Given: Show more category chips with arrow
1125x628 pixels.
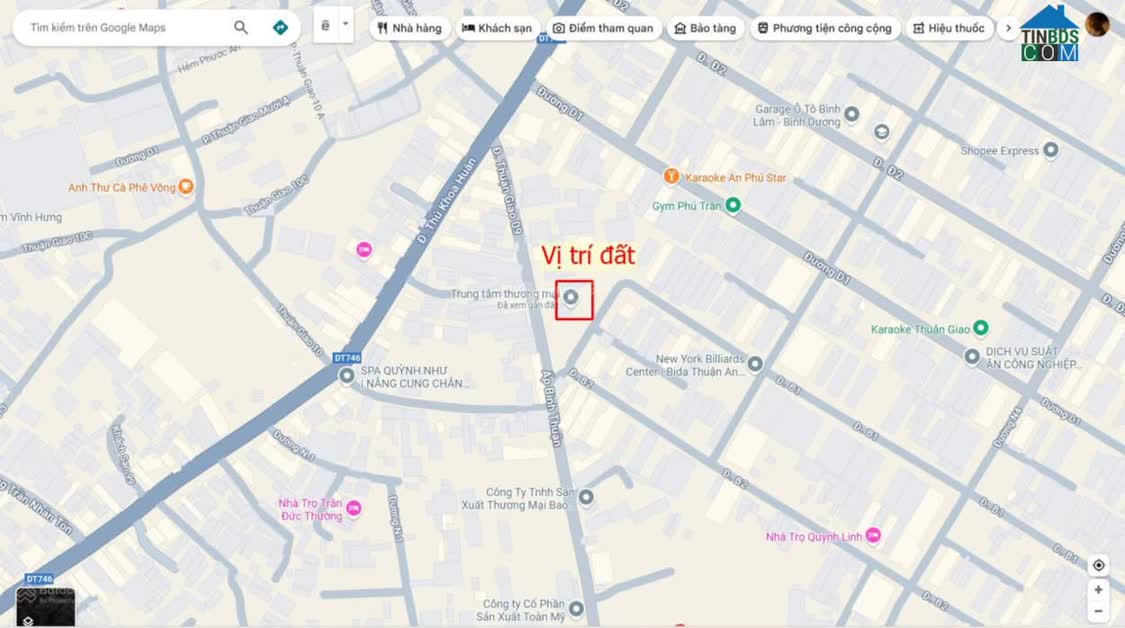Looking at the screenshot, I should click(1008, 28).
